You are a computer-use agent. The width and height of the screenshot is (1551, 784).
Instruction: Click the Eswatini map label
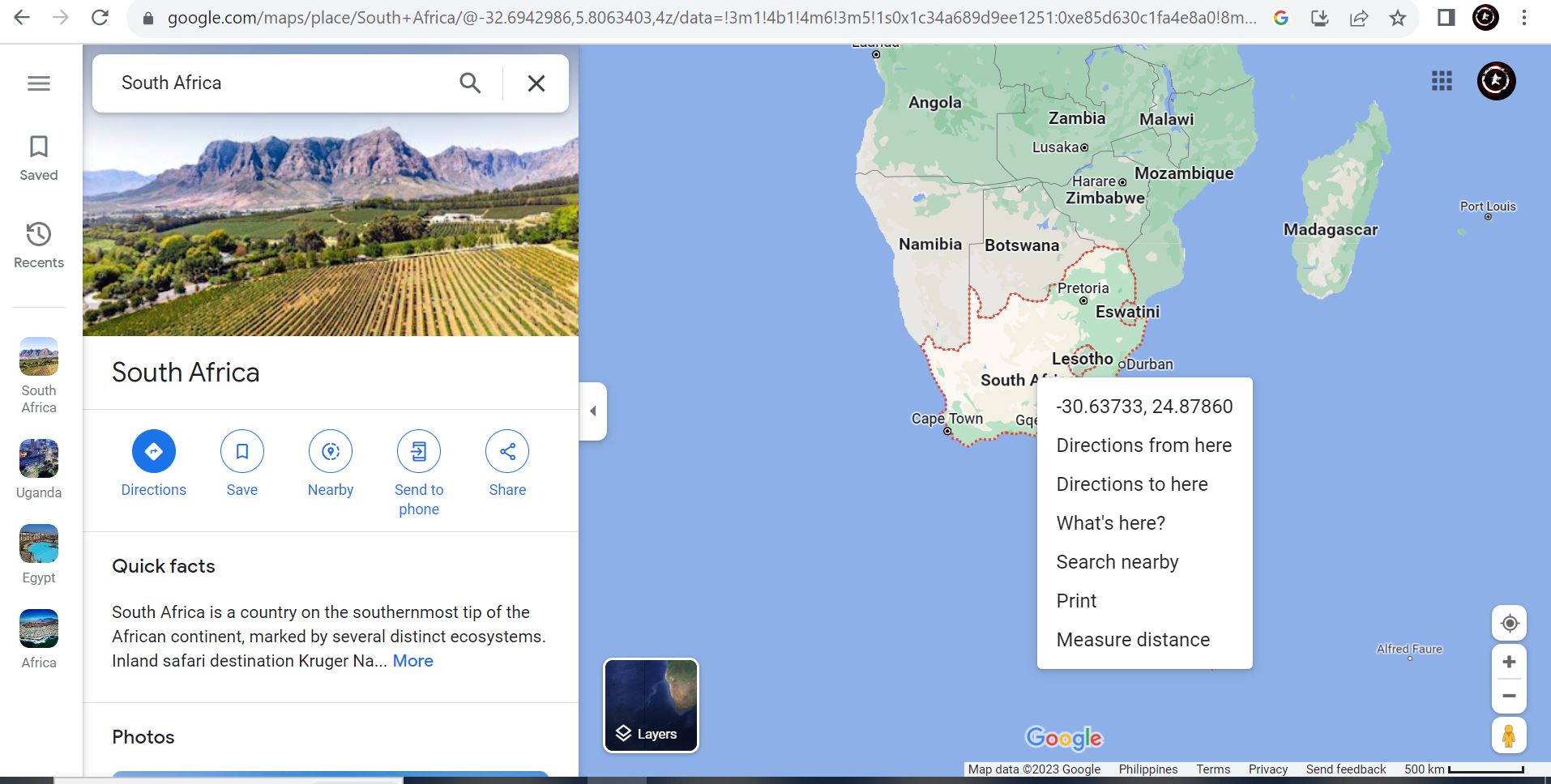pyautogui.click(x=1128, y=312)
